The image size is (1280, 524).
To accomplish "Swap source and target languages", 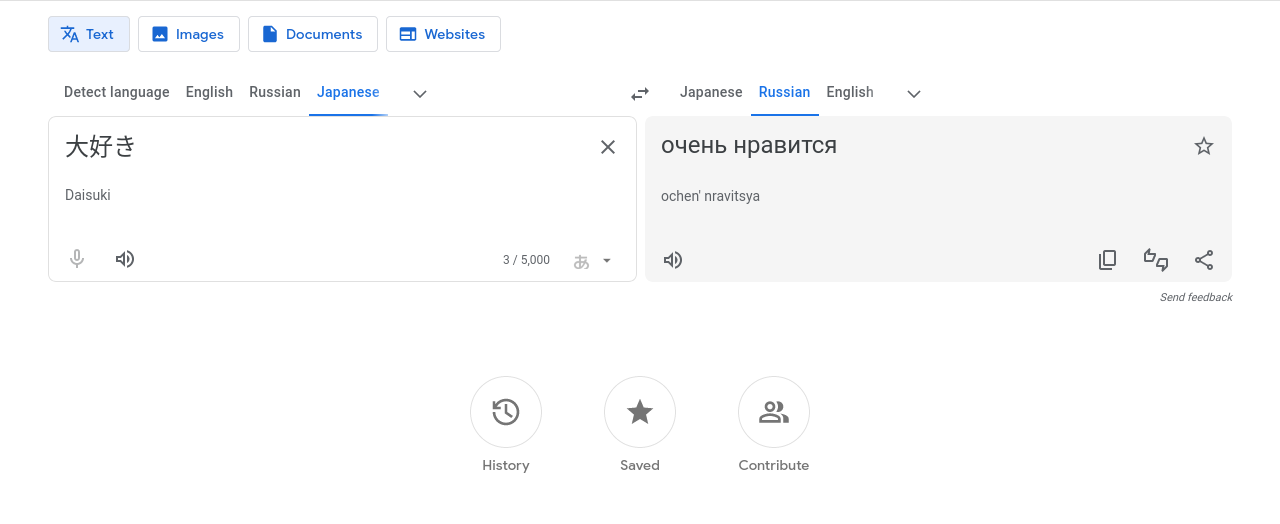I will click(640, 93).
